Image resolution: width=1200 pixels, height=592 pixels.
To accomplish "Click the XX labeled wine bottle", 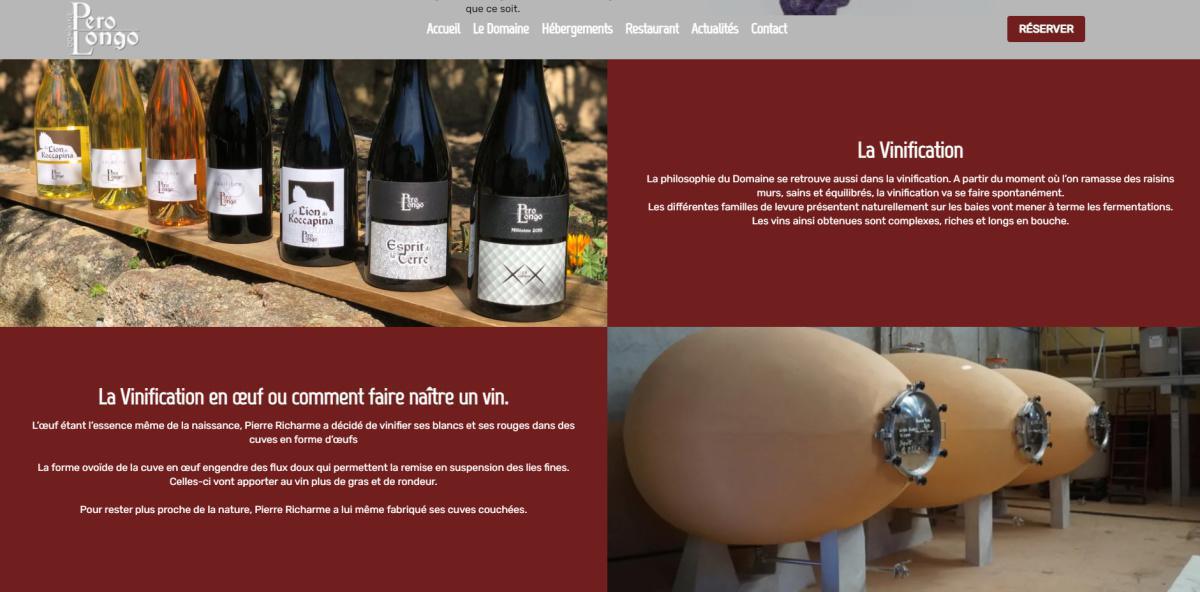I will pos(519,190).
